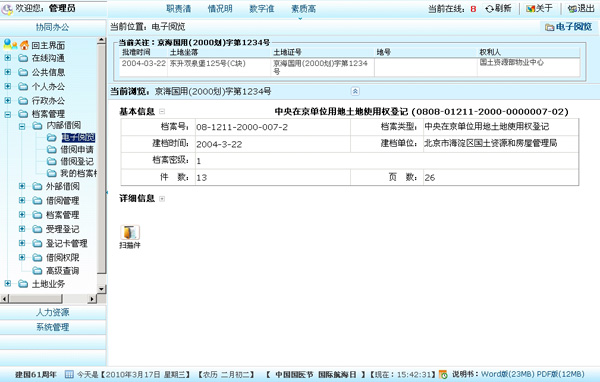Toggle the 详细信息 section expand box
The image size is (600, 382).
(x=162, y=199)
